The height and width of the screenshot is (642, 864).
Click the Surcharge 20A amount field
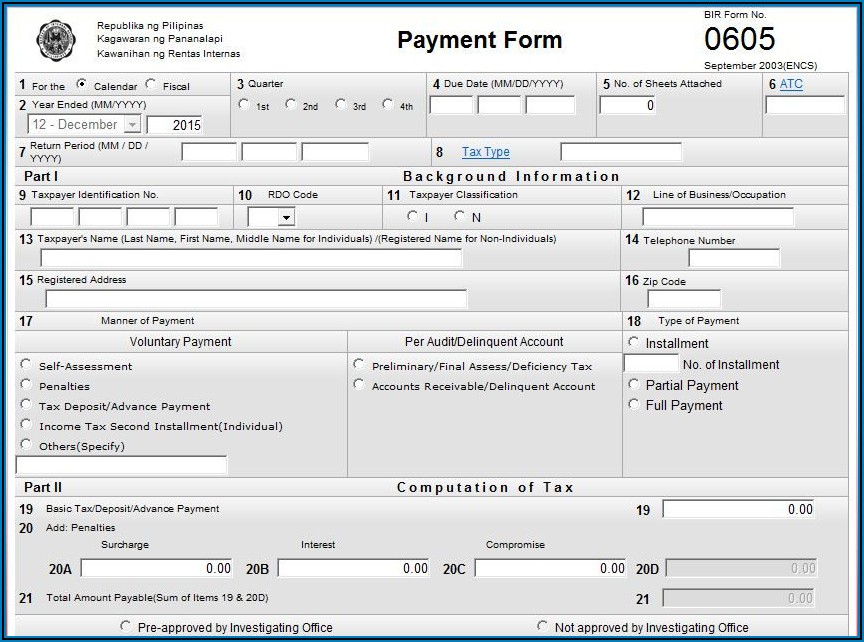[156, 568]
